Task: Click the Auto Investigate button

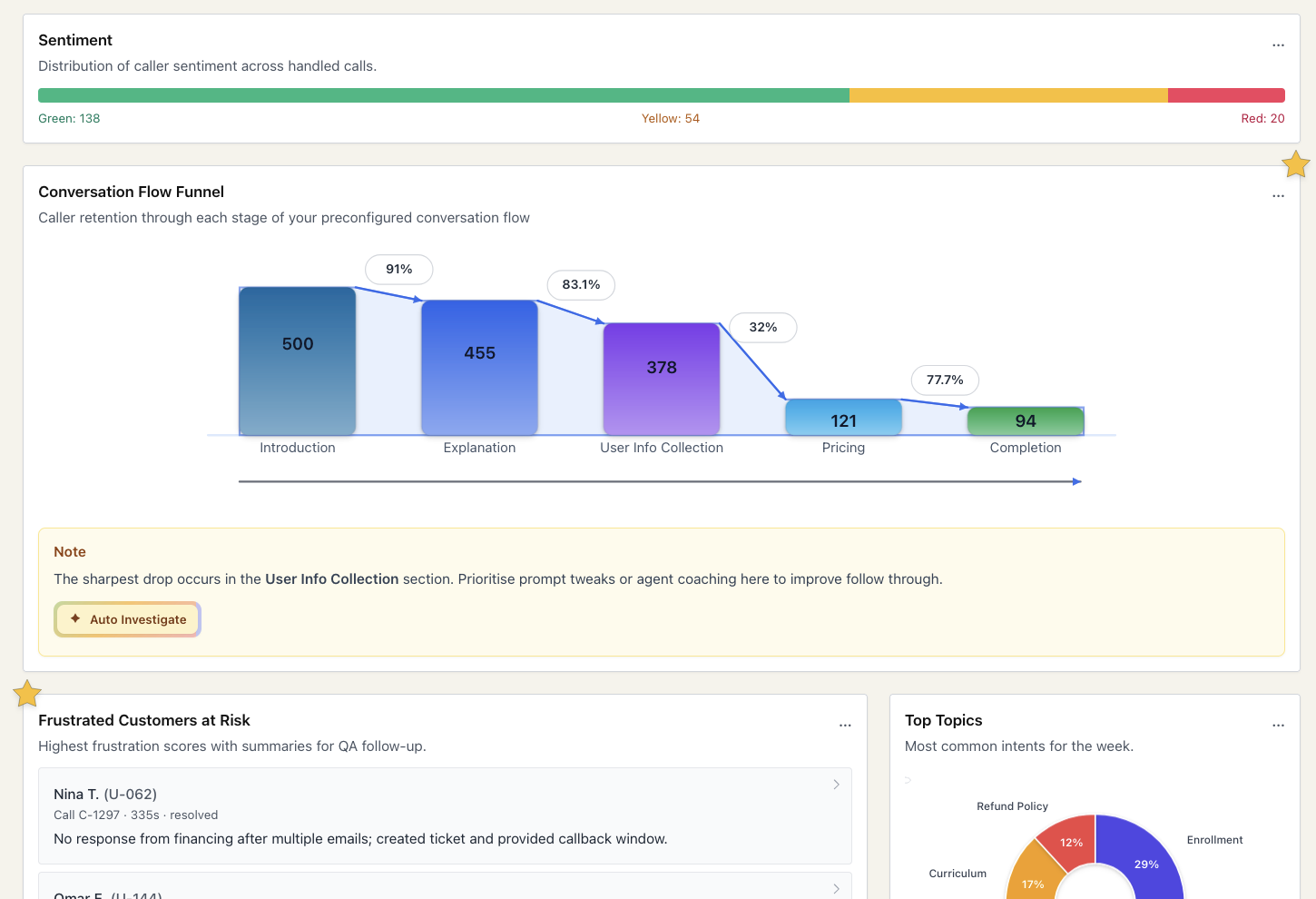Action: click(x=127, y=619)
